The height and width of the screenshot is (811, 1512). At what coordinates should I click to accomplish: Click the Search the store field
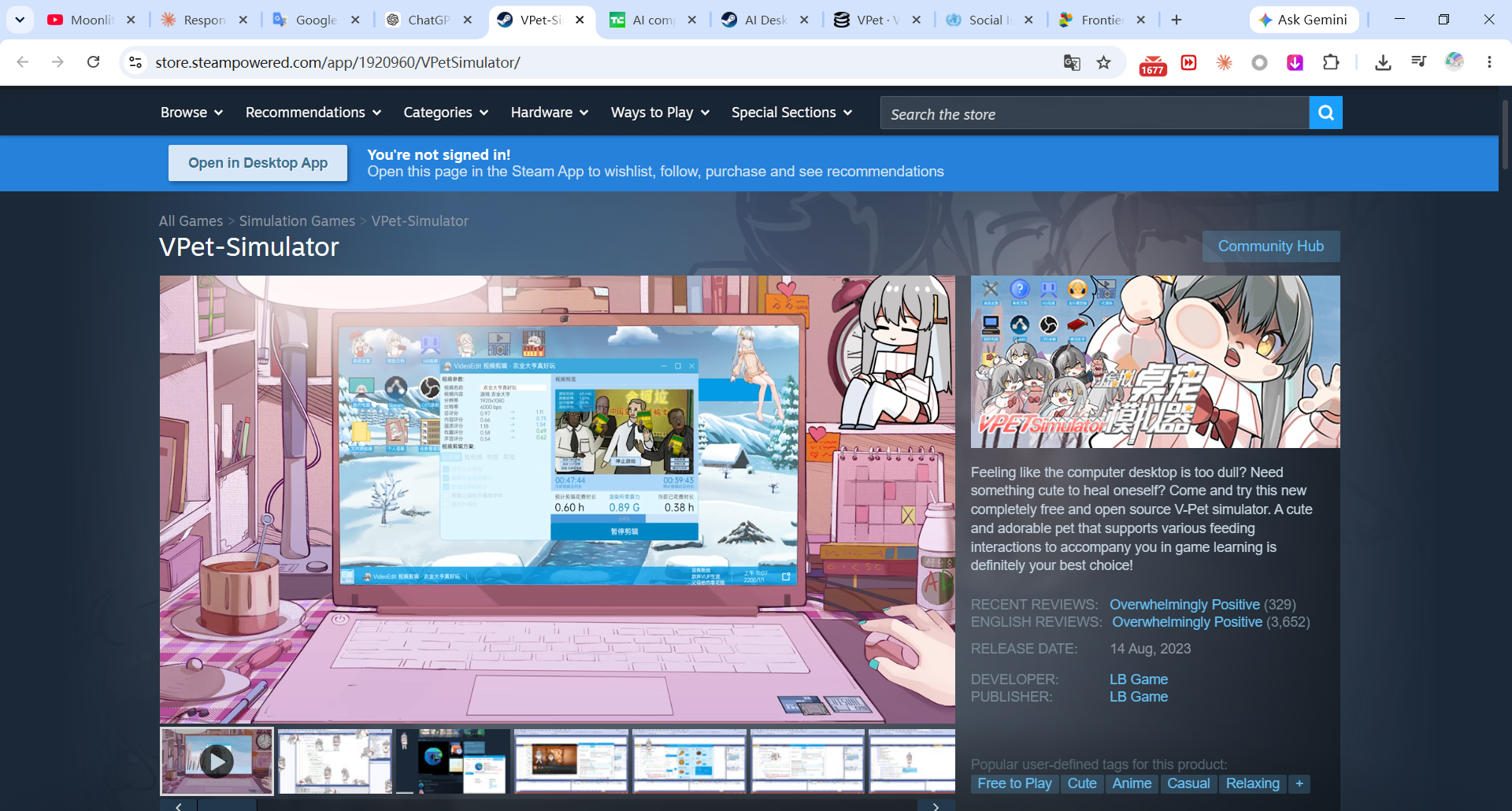coord(1095,113)
